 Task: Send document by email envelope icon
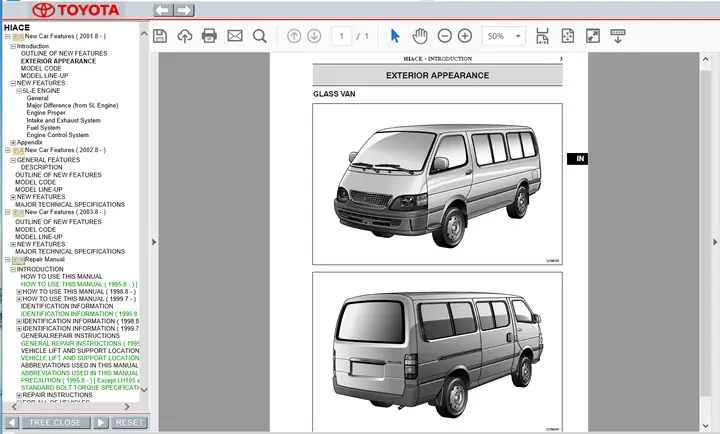[x=235, y=36]
